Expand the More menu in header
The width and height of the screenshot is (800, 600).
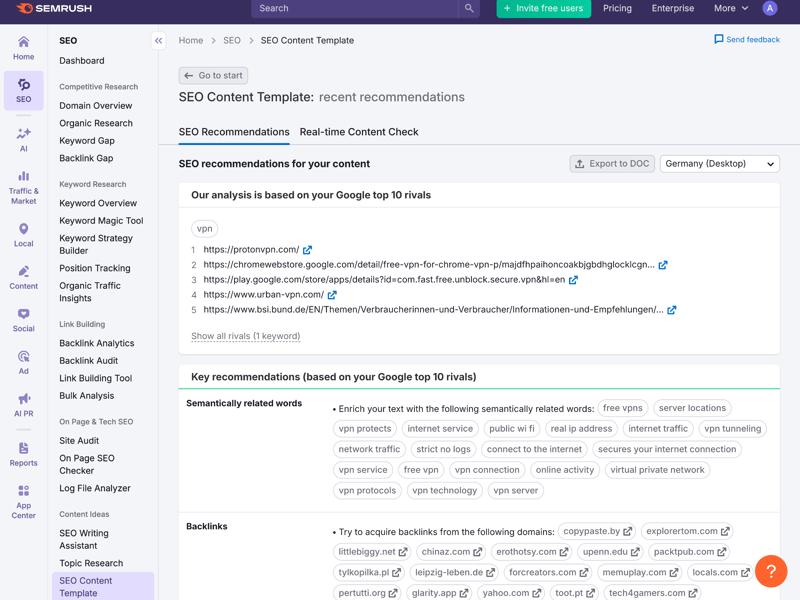(x=731, y=9)
